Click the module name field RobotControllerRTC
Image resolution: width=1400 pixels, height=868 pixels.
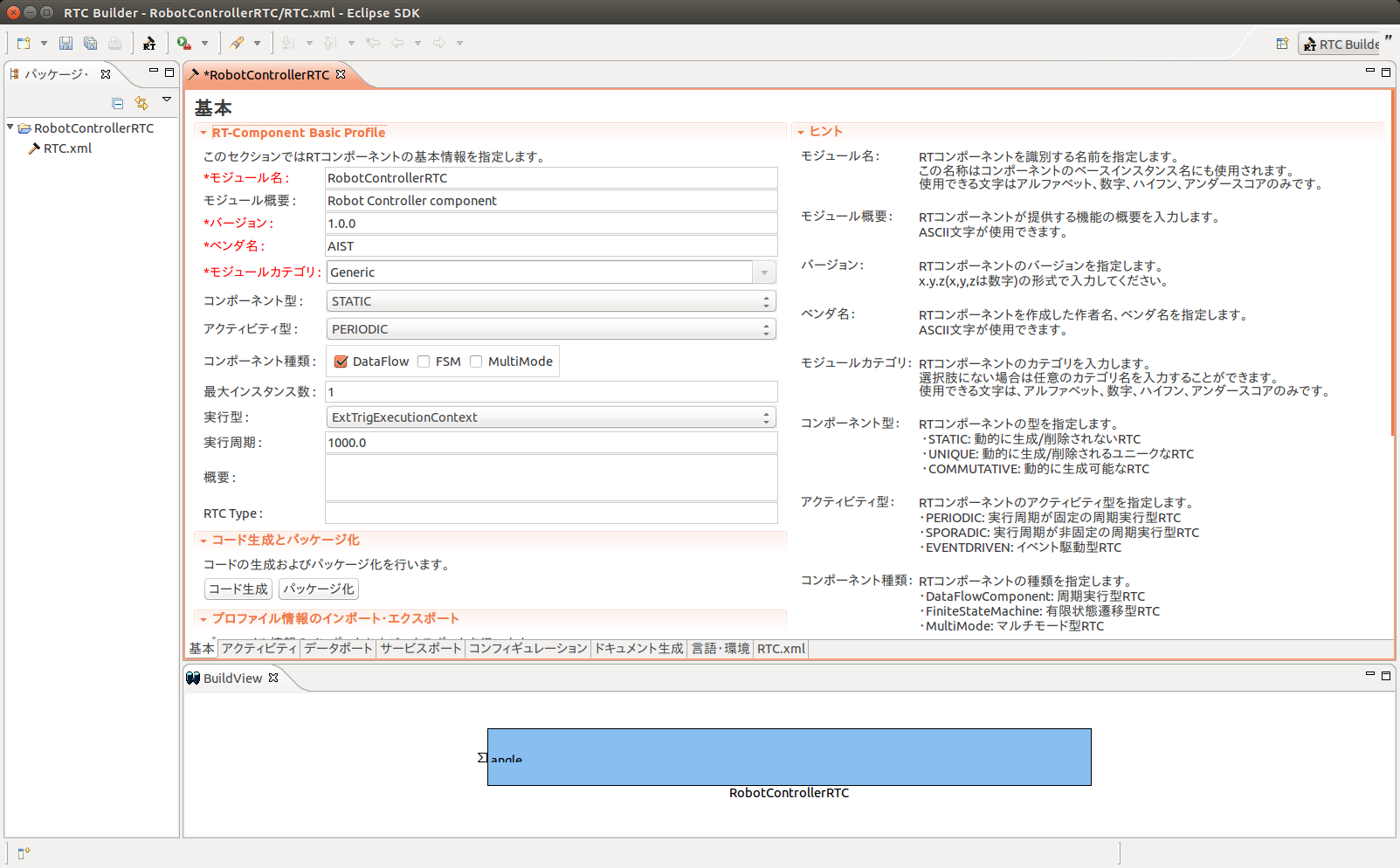click(551, 178)
